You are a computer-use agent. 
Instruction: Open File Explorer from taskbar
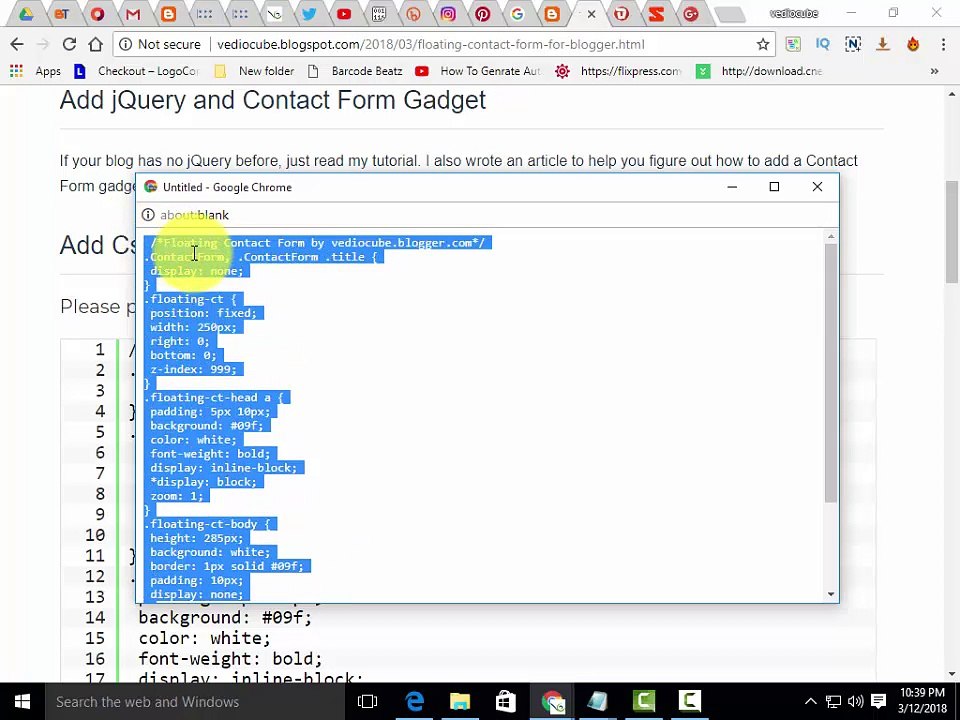(460, 702)
